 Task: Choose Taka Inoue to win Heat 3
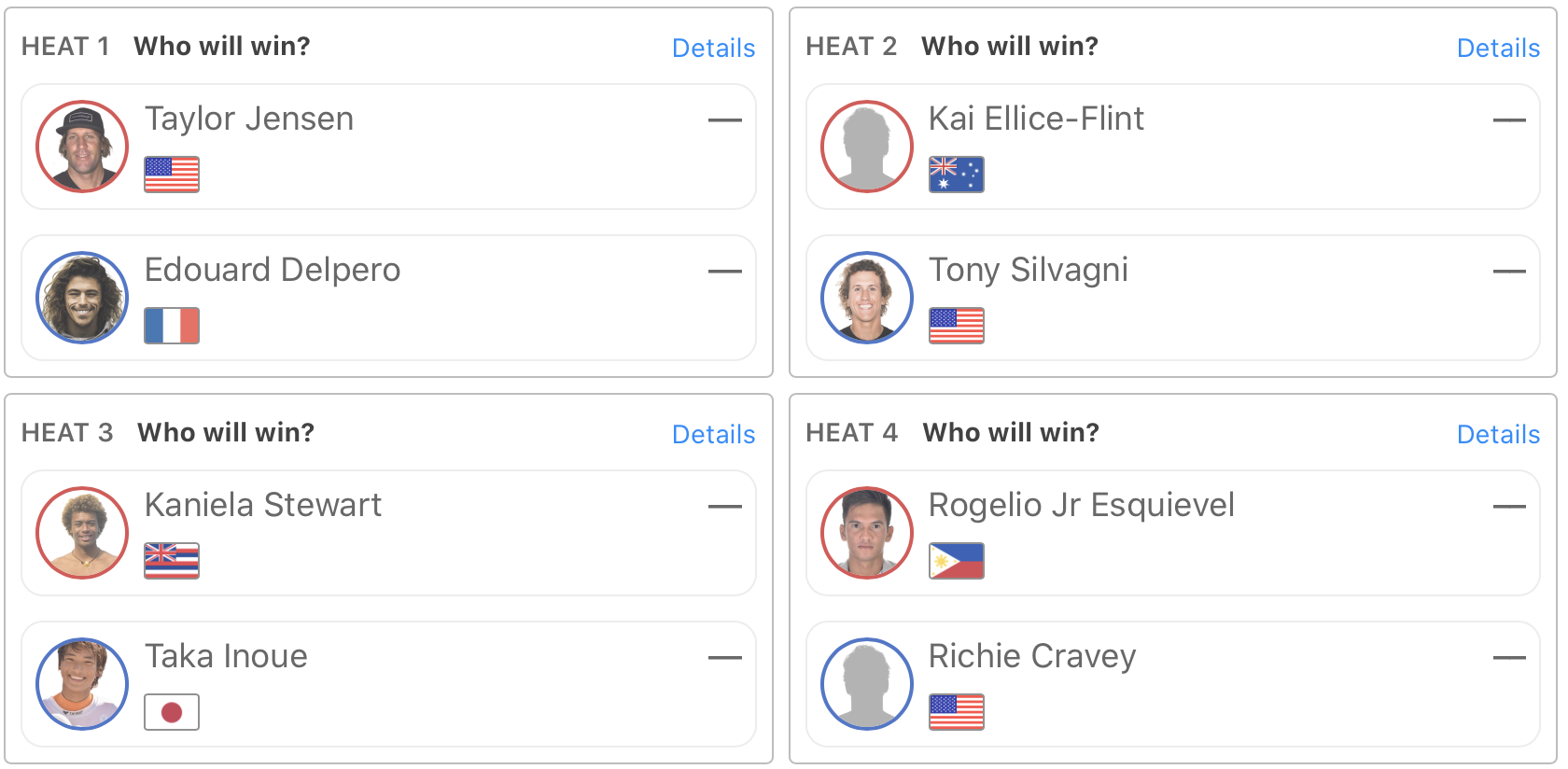click(x=388, y=684)
